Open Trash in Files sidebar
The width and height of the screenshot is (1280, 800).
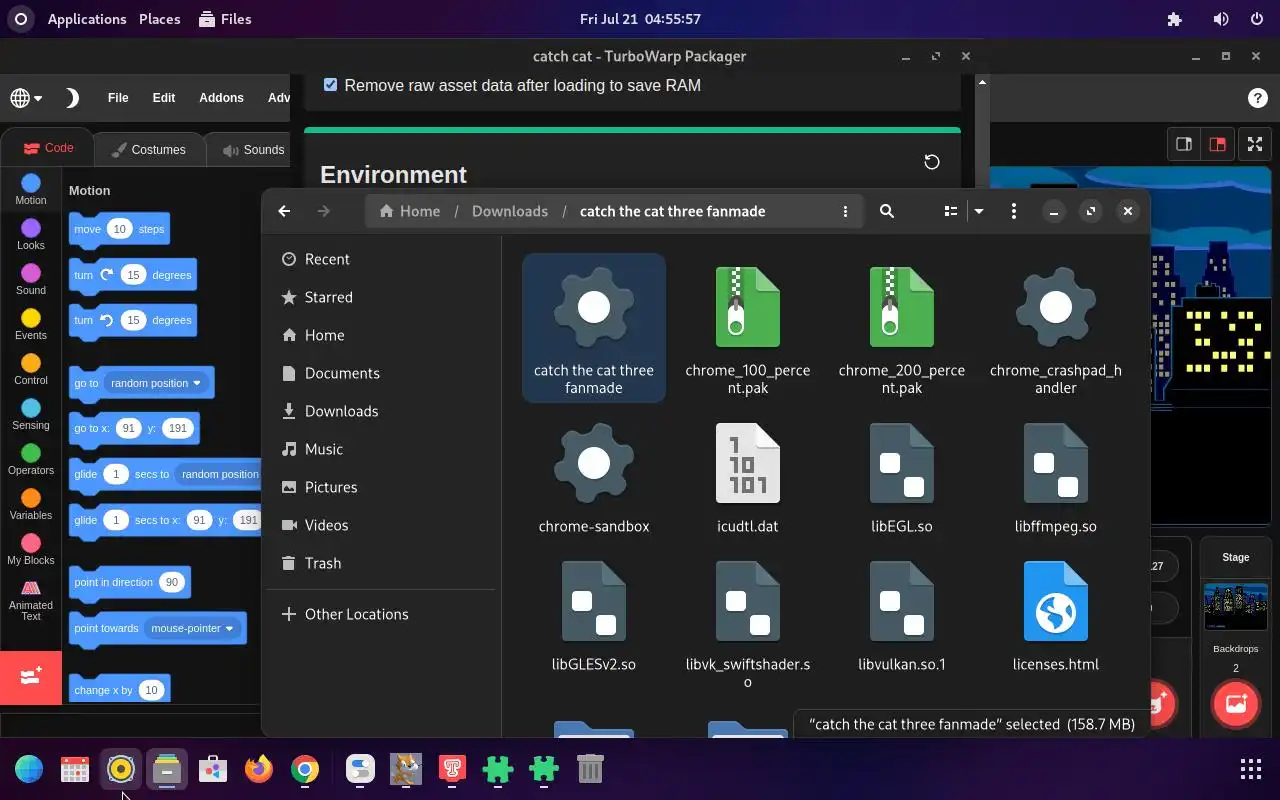[381, 563]
